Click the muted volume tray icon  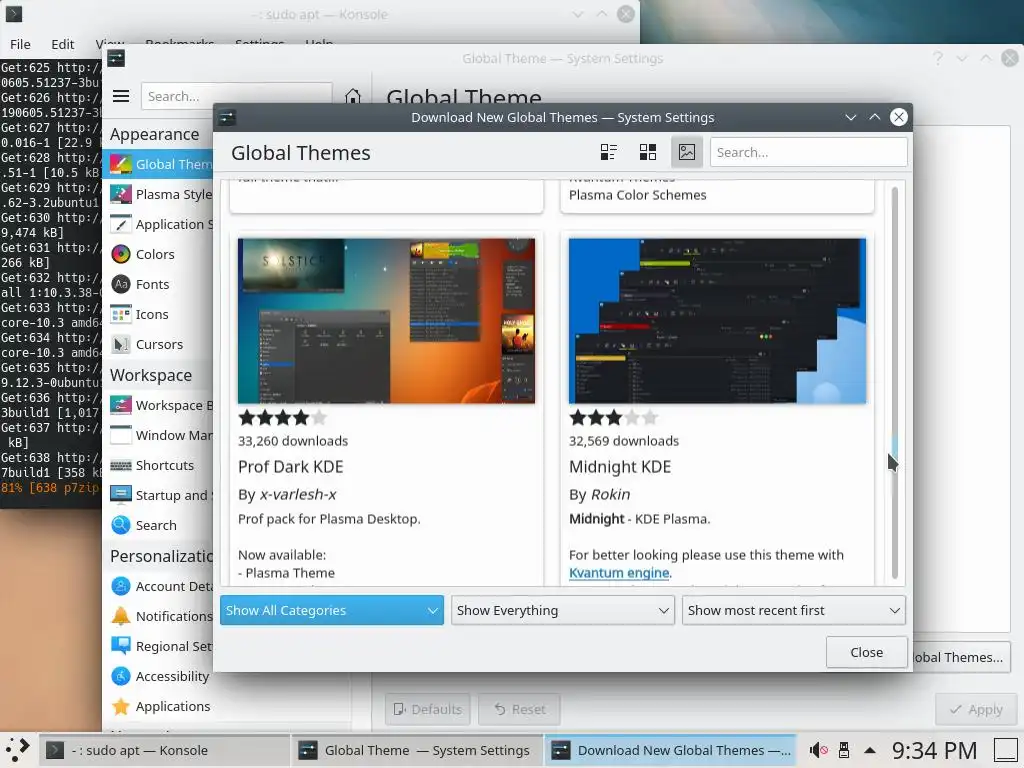click(818, 750)
